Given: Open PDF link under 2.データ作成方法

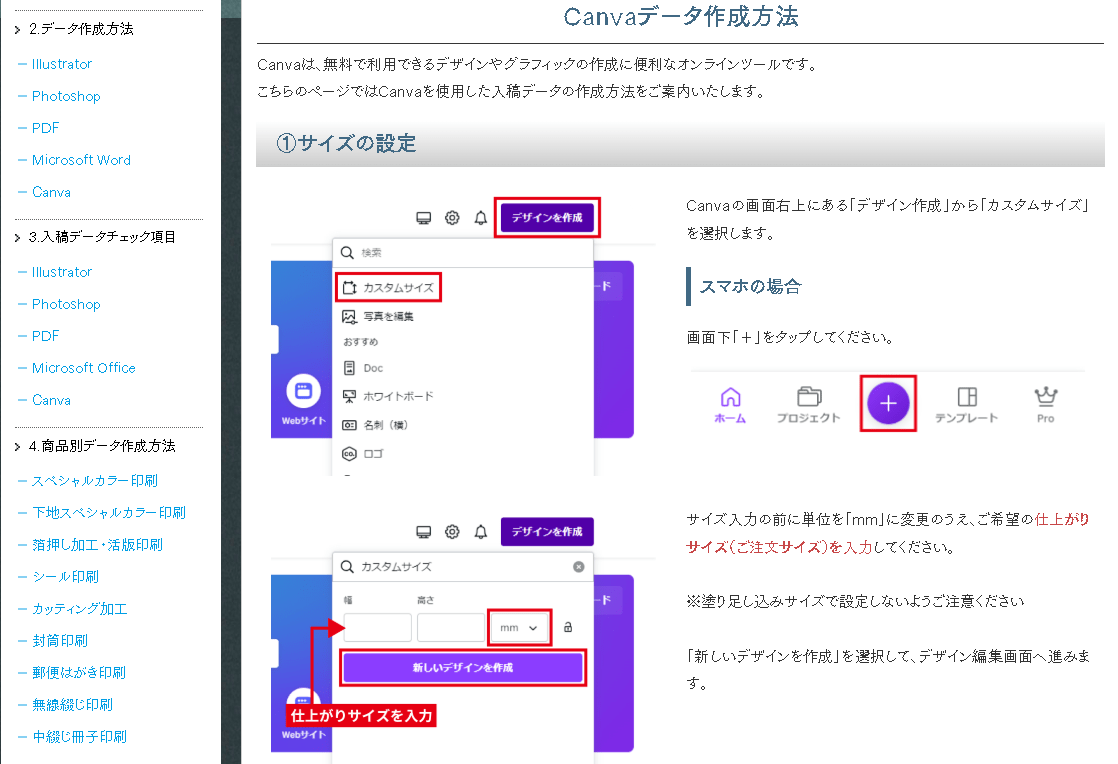Looking at the screenshot, I should point(45,128).
